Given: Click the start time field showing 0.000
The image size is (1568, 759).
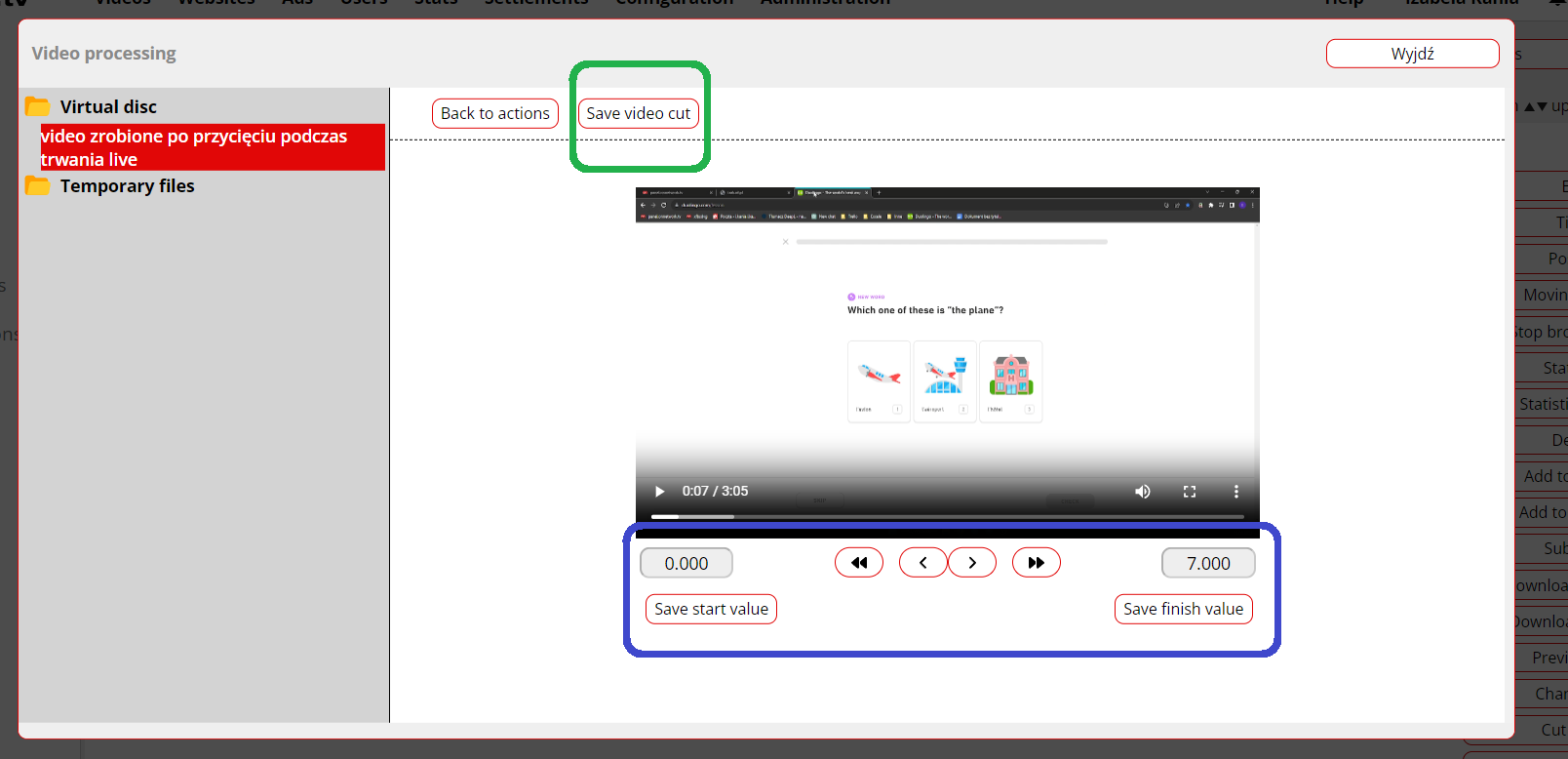Looking at the screenshot, I should 686,563.
